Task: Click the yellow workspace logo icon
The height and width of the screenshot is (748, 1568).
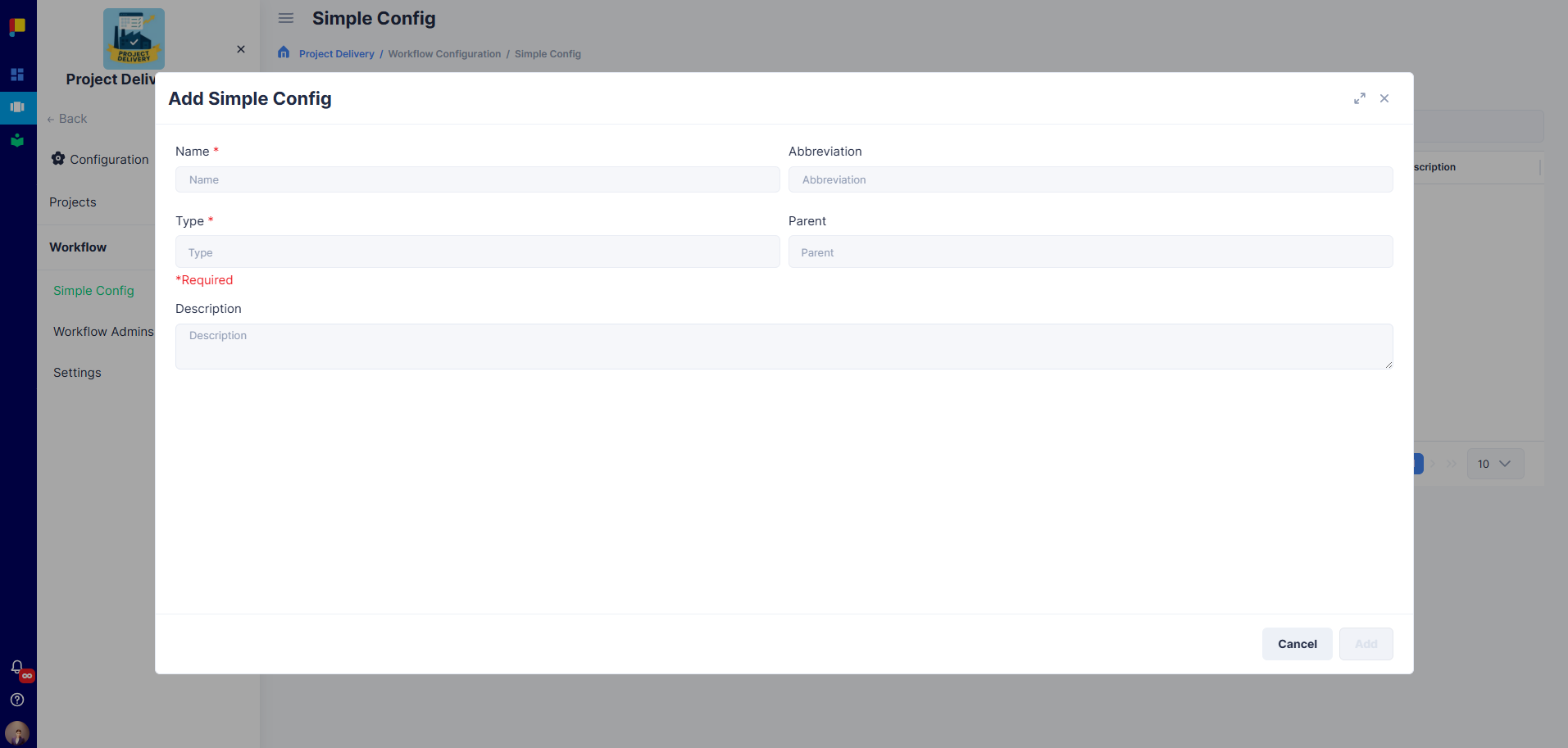Action: click(x=17, y=26)
